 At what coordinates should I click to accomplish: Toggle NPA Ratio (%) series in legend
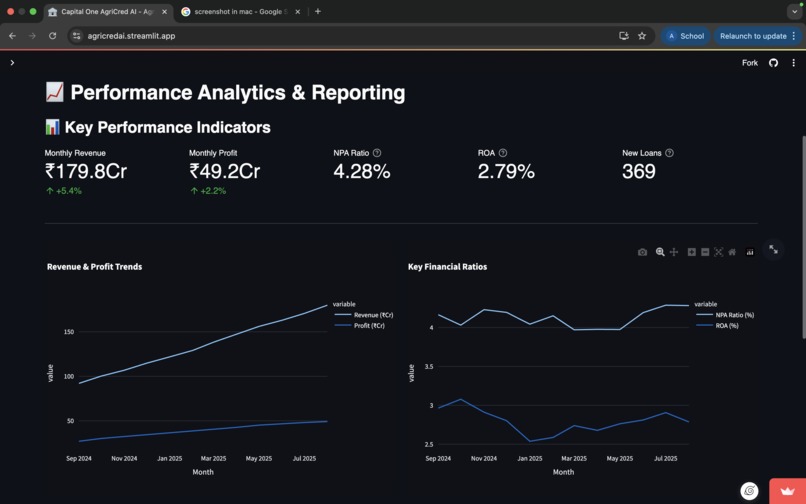pos(733,315)
